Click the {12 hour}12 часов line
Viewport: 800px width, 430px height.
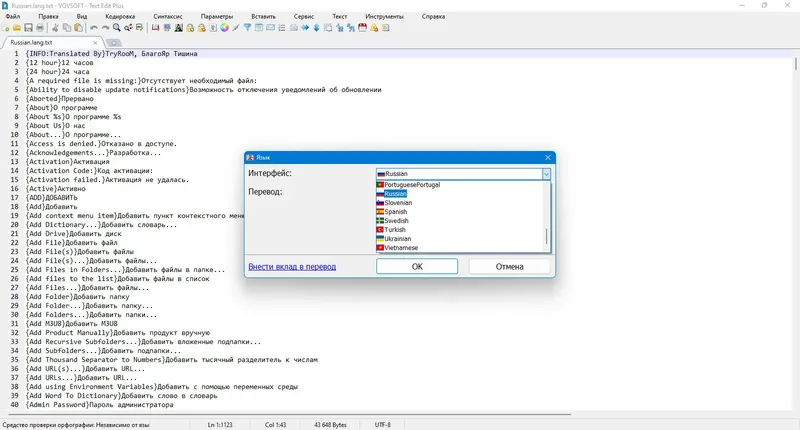coord(60,63)
